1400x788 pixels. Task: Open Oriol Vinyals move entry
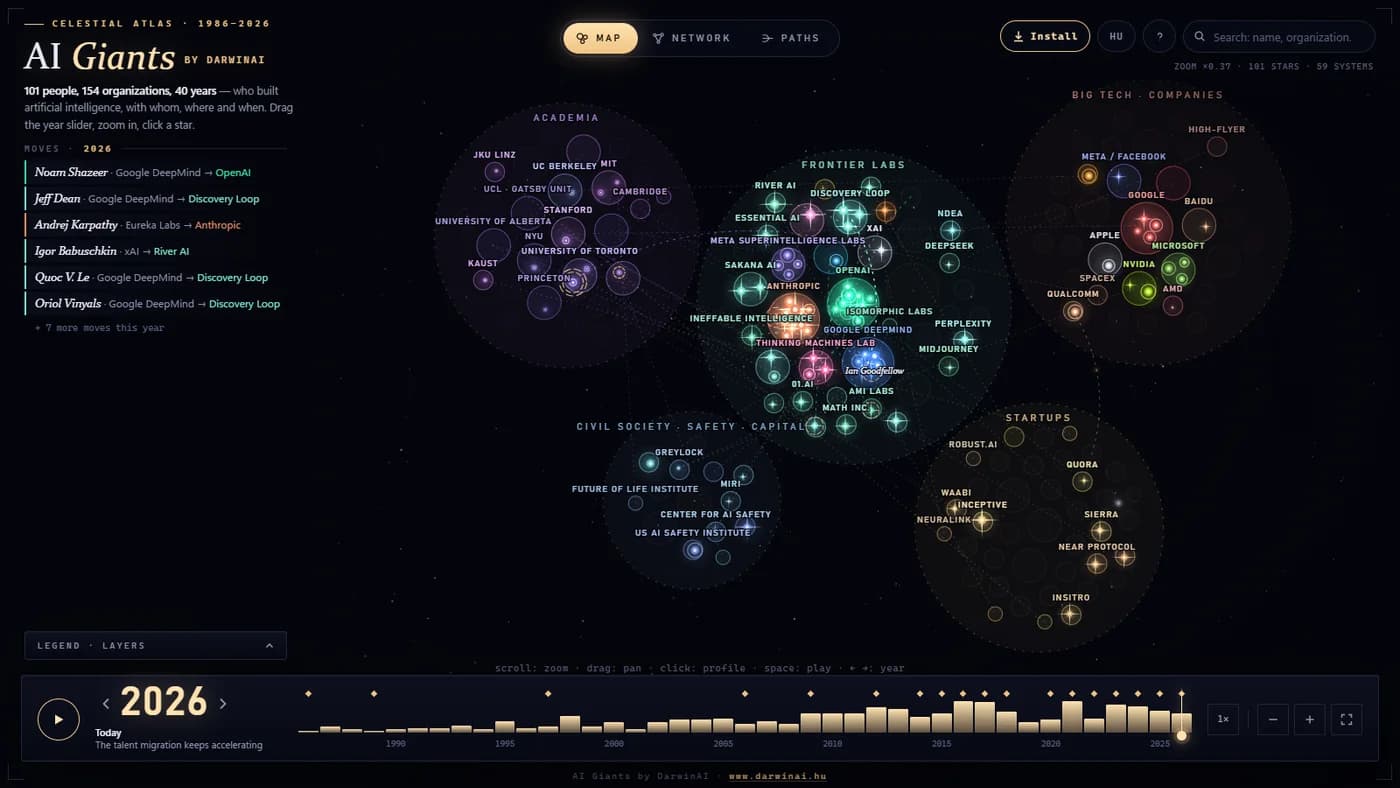pyautogui.click(x=155, y=303)
